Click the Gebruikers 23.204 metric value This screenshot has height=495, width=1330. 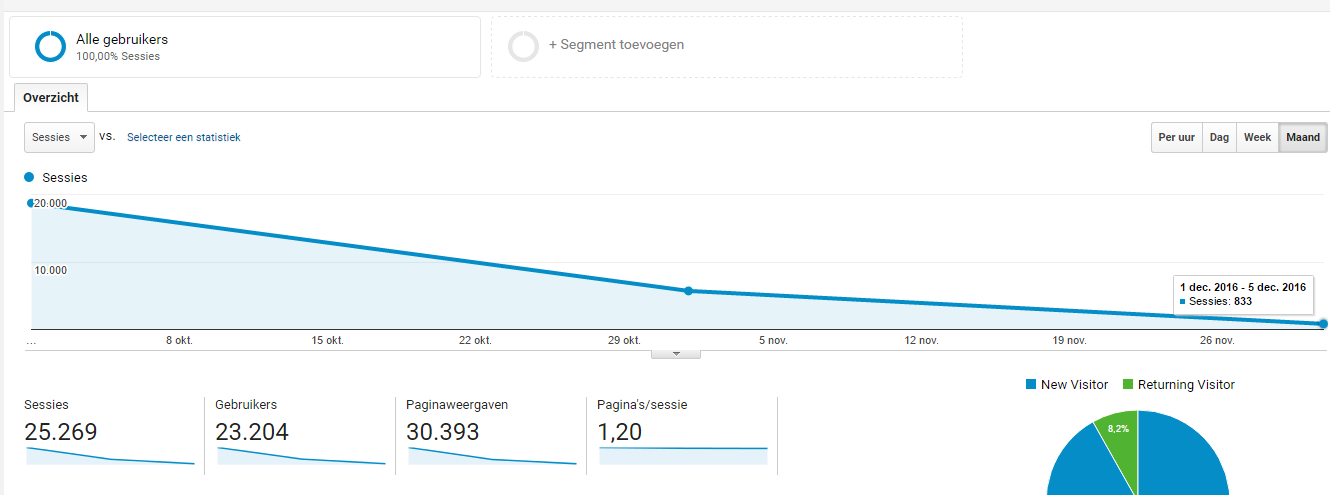pyautogui.click(x=252, y=432)
